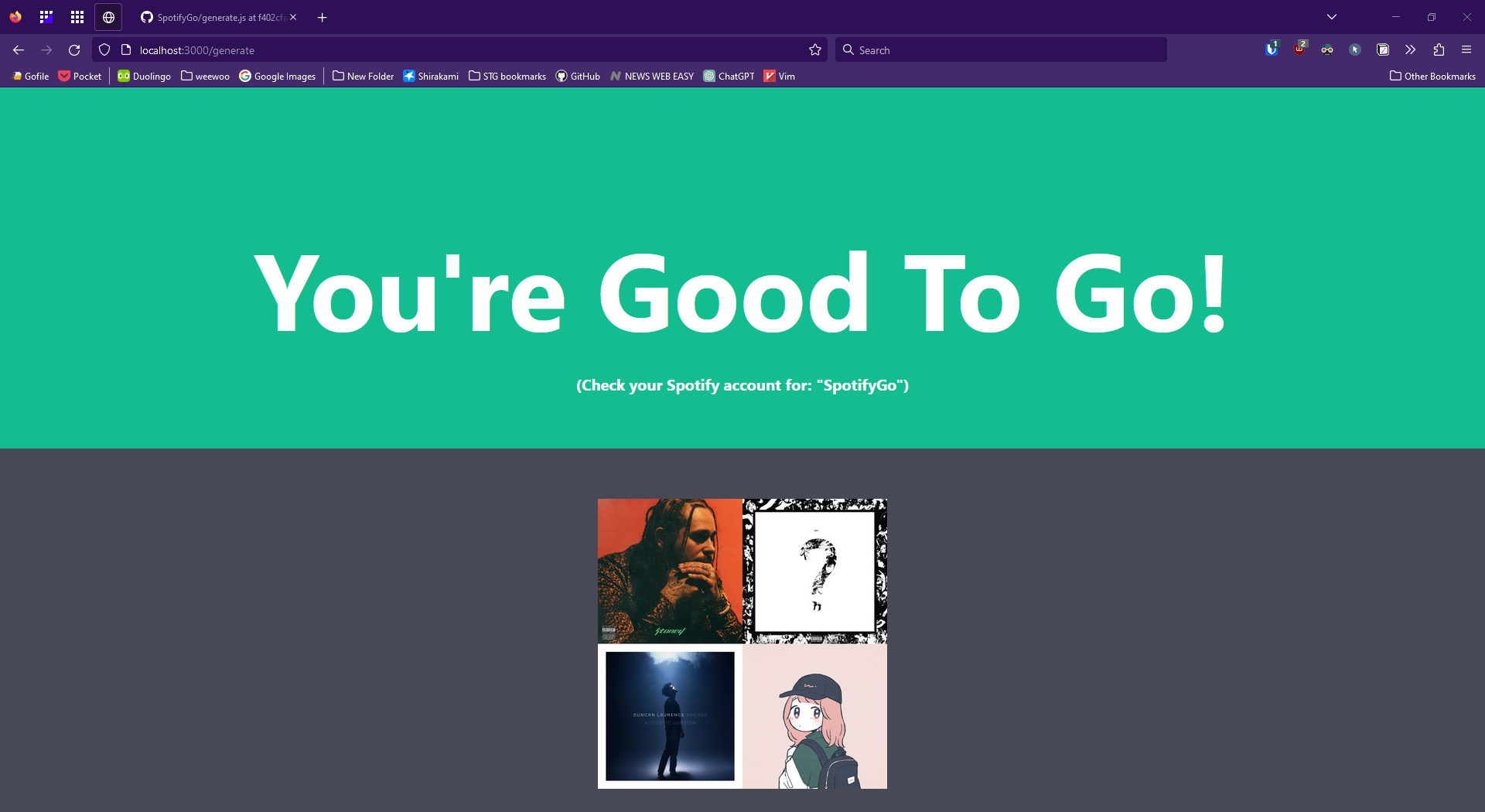Select the active pinned globe tab
Screen dimensions: 1485x812
click(108, 17)
